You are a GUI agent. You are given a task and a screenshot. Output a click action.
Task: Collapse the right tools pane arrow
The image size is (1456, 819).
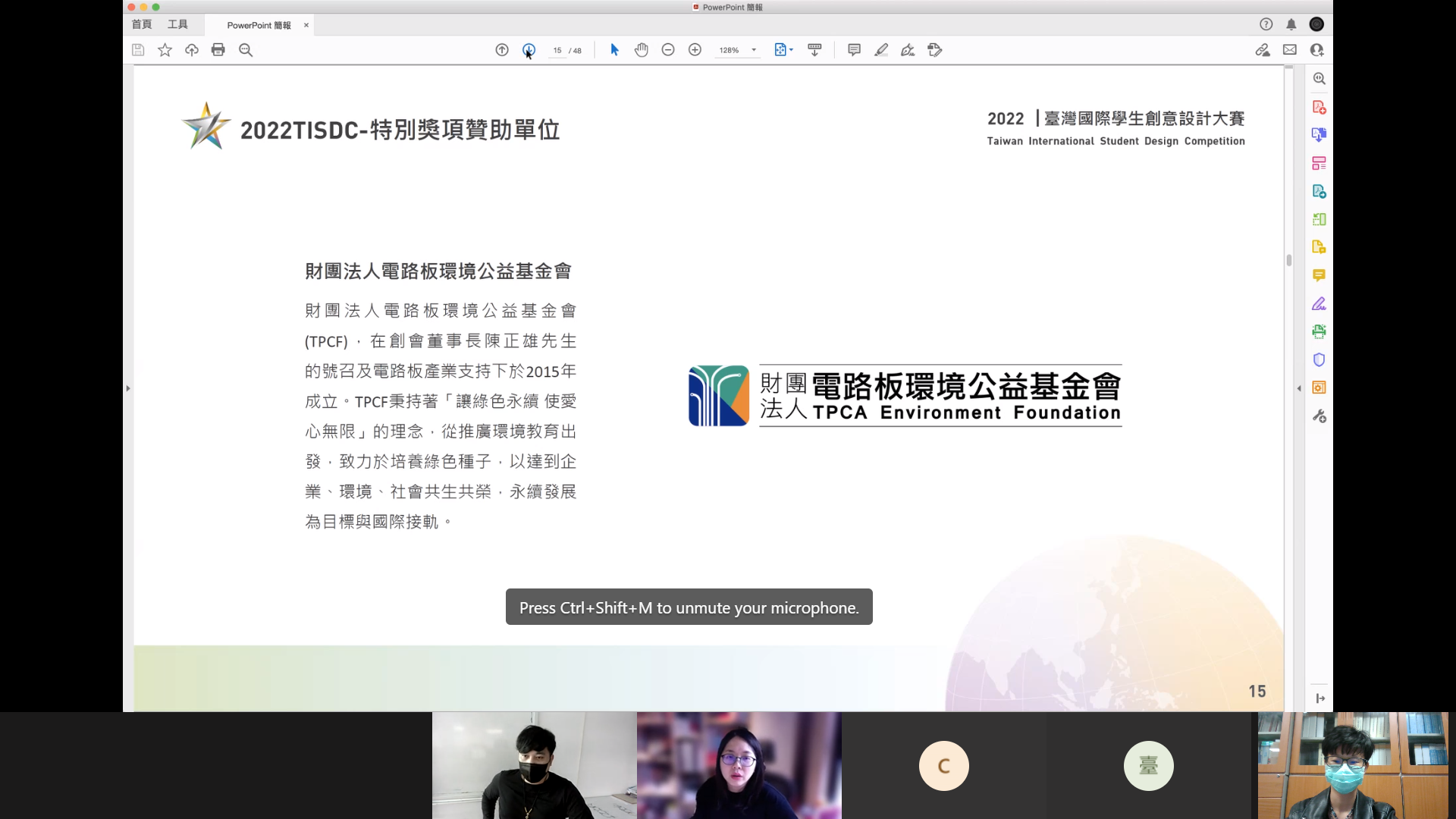tap(1299, 388)
